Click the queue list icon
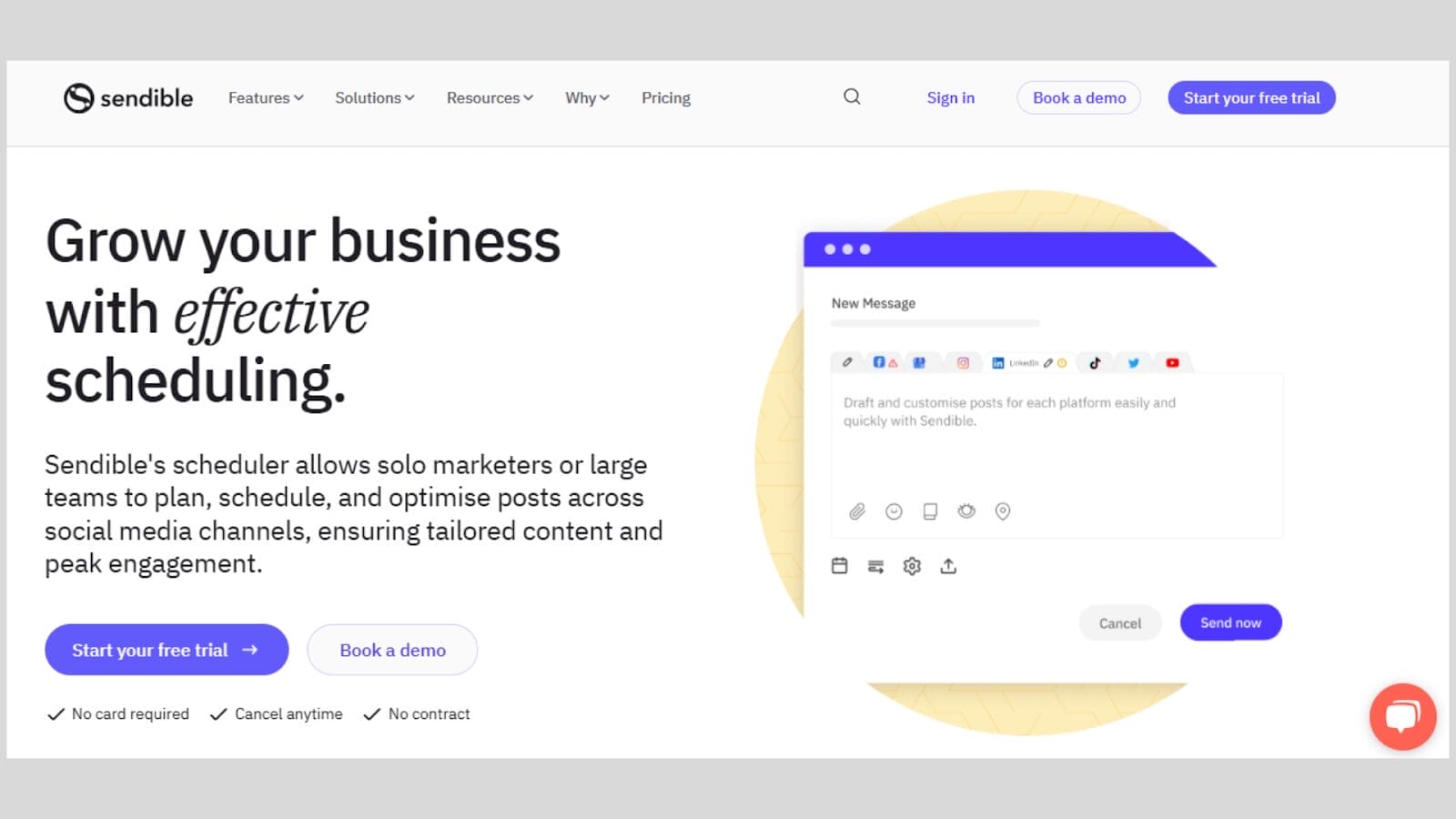The image size is (1456, 819). [876, 567]
